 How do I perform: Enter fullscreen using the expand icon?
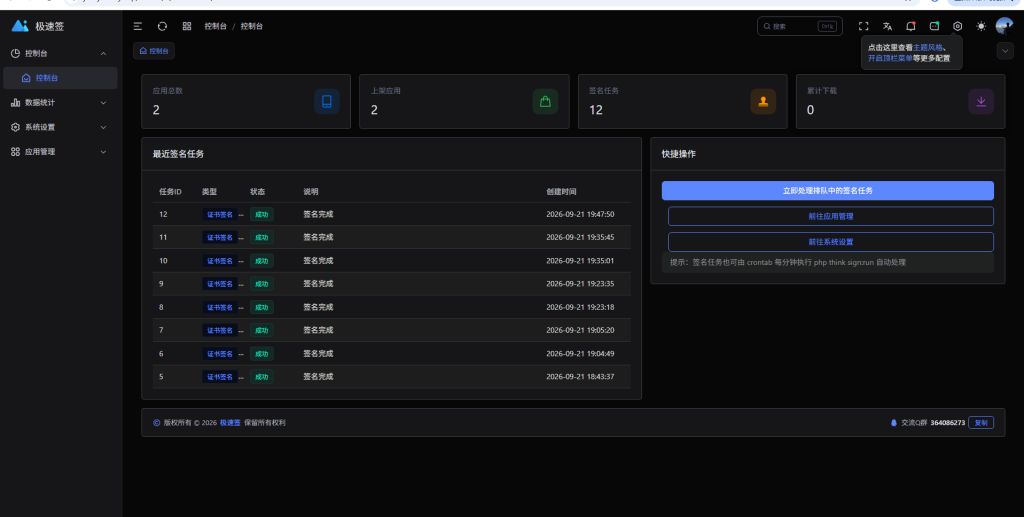click(863, 26)
